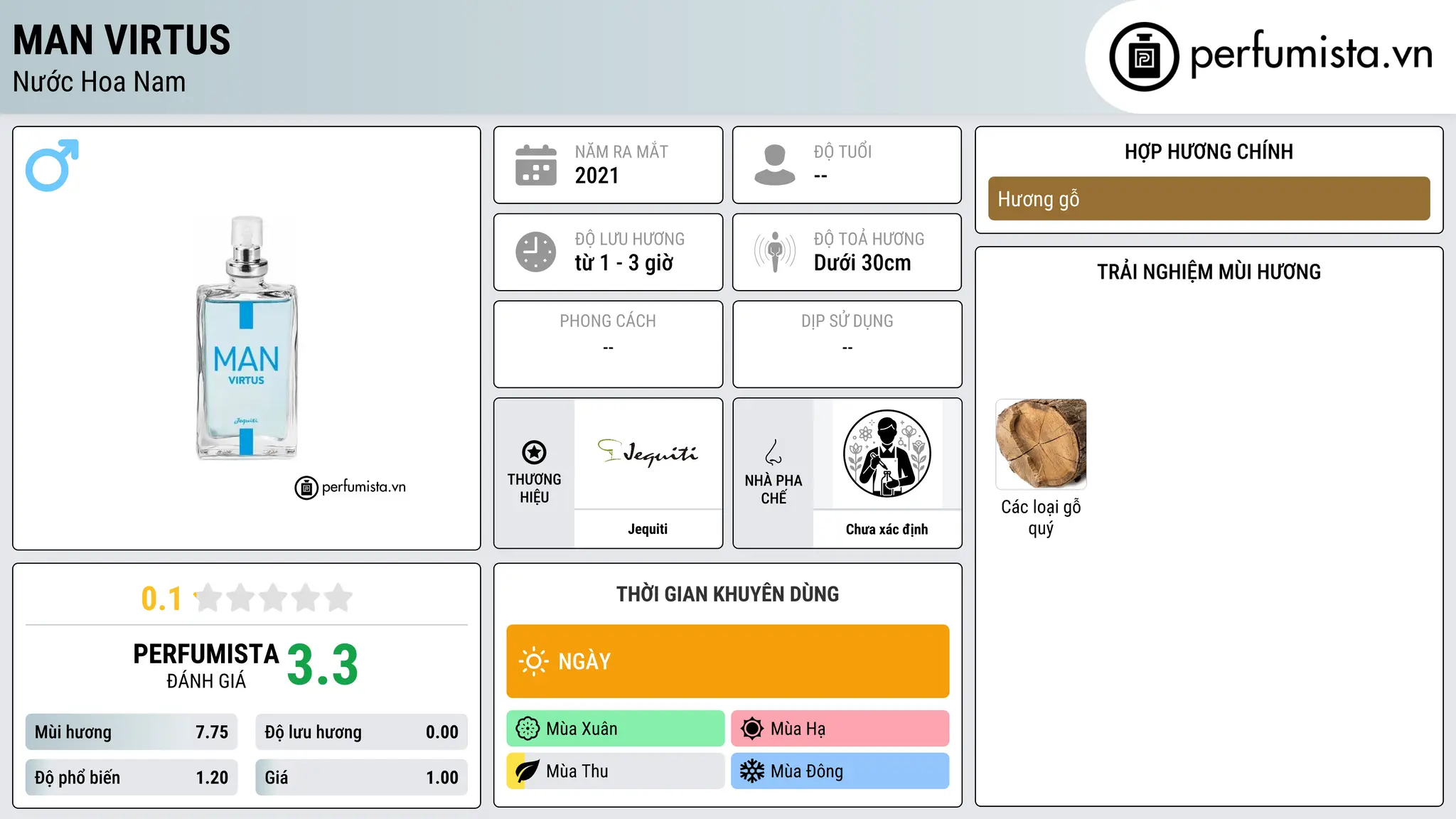
Task: Click the leaf icon beside Mùa Thu
Action: 528,771
